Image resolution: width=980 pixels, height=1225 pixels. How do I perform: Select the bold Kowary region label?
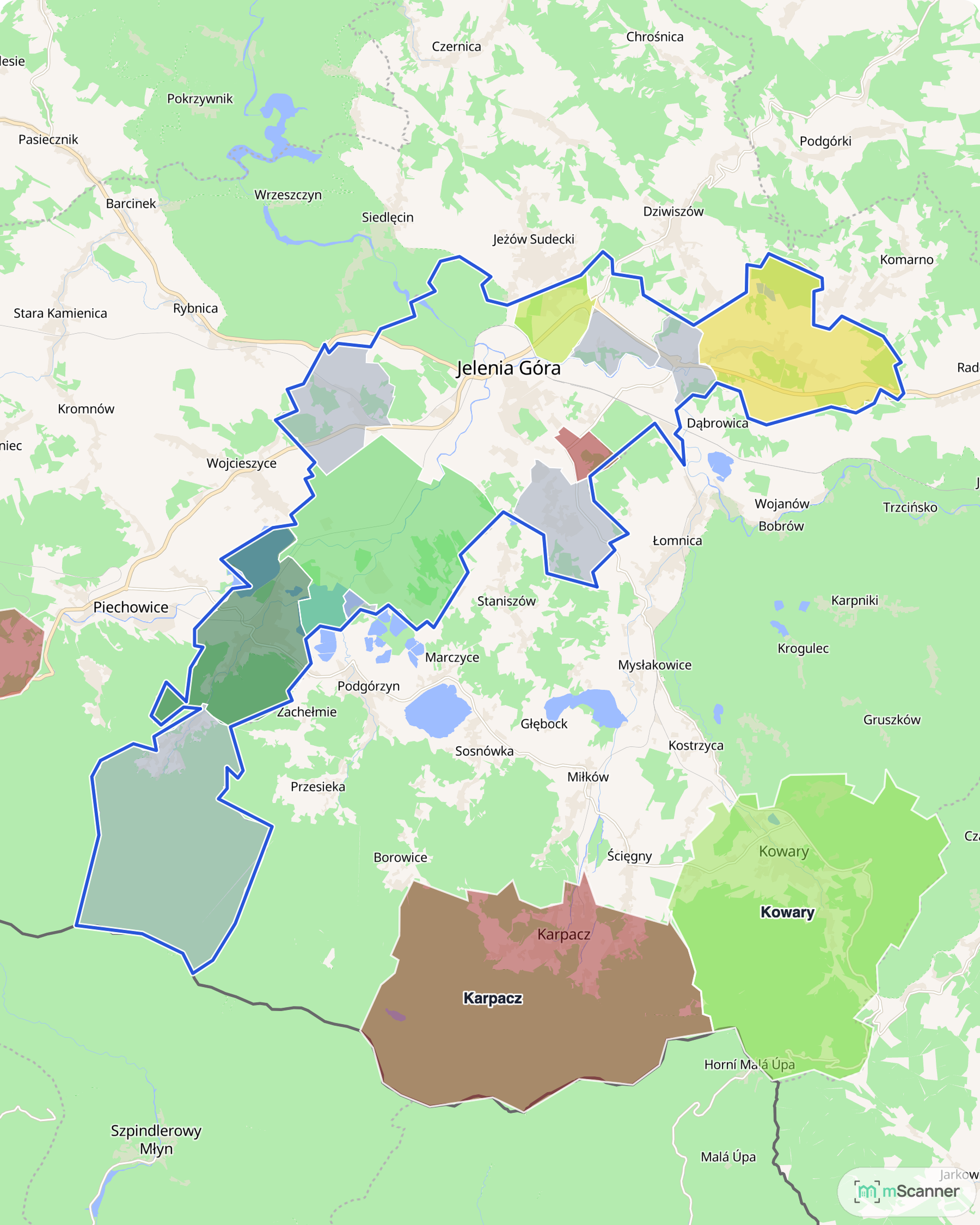pos(787,912)
